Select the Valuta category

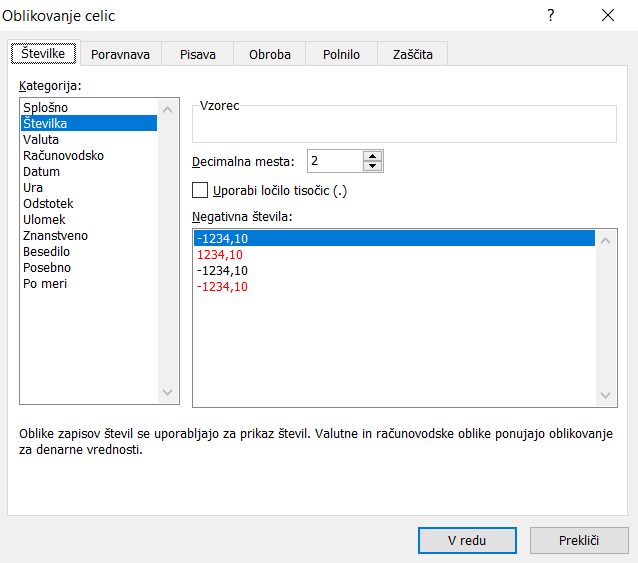click(x=41, y=140)
